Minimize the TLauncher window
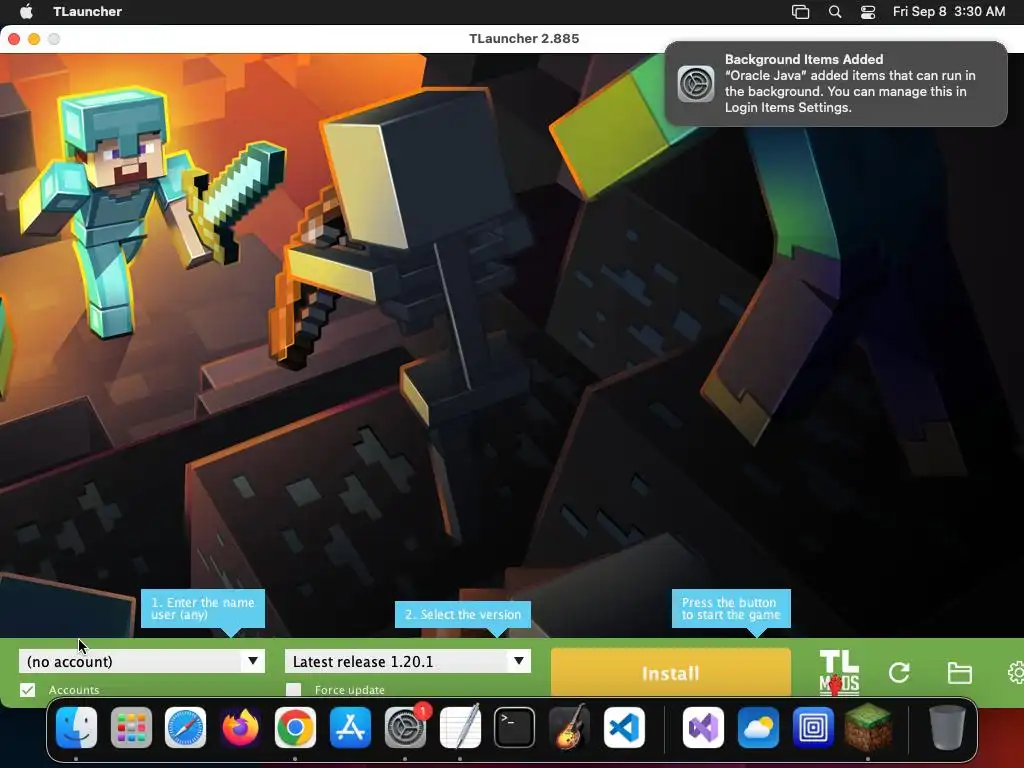Screen dimensions: 1024x768 (x=34, y=39)
